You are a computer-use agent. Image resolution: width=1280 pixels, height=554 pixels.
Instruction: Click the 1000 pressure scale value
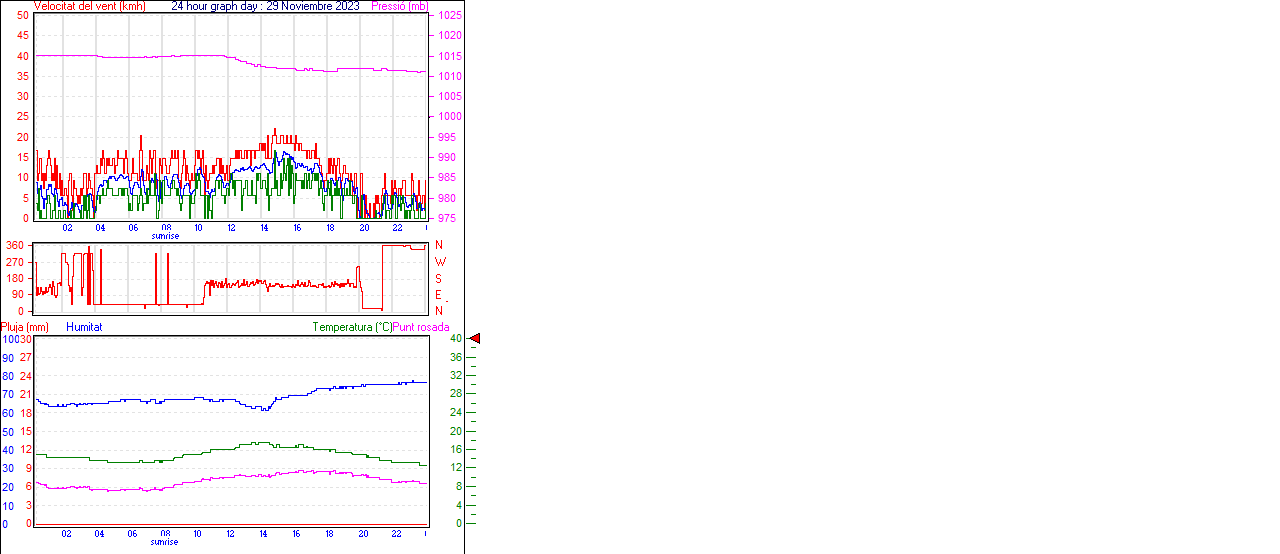pos(449,117)
